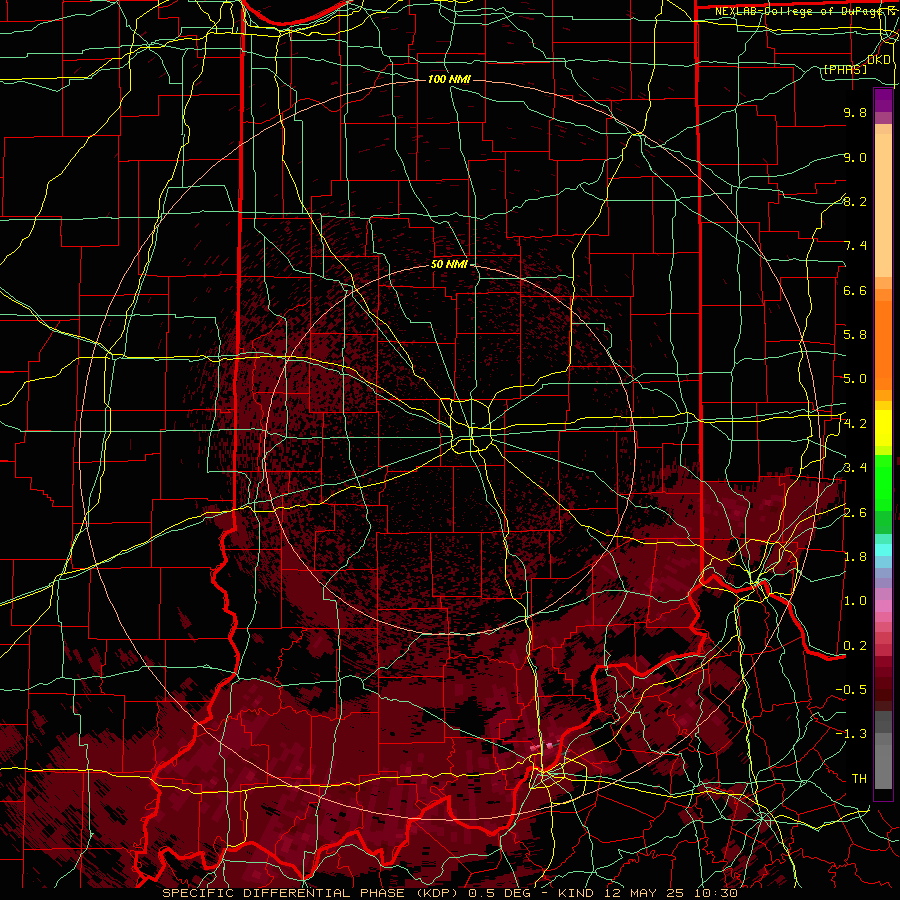This screenshot has height=900, width=900.
Task: Click the 2.6 value on the scale
Action: click(x=855, y=513)
